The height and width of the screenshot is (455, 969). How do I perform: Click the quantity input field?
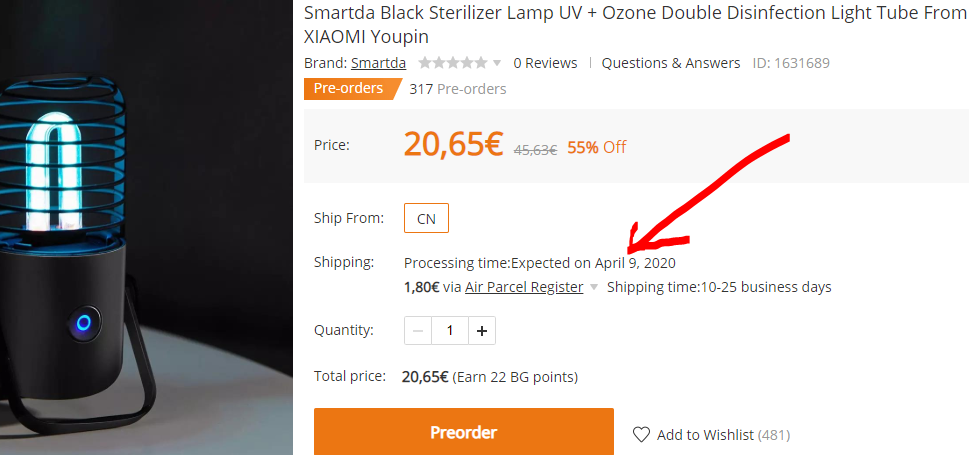(450, 330)
